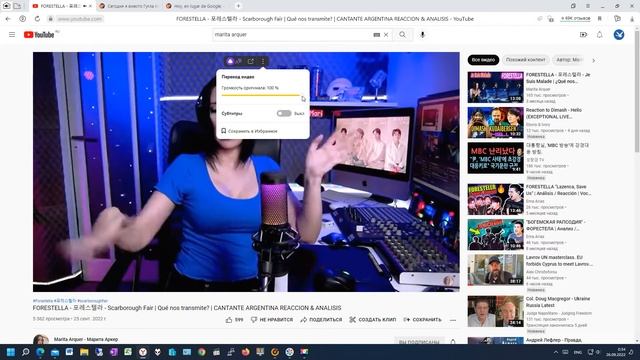The height and width of the screenshot is (360, 640).
Task: Like the video with thumbs up
Action: coord(234,320)
